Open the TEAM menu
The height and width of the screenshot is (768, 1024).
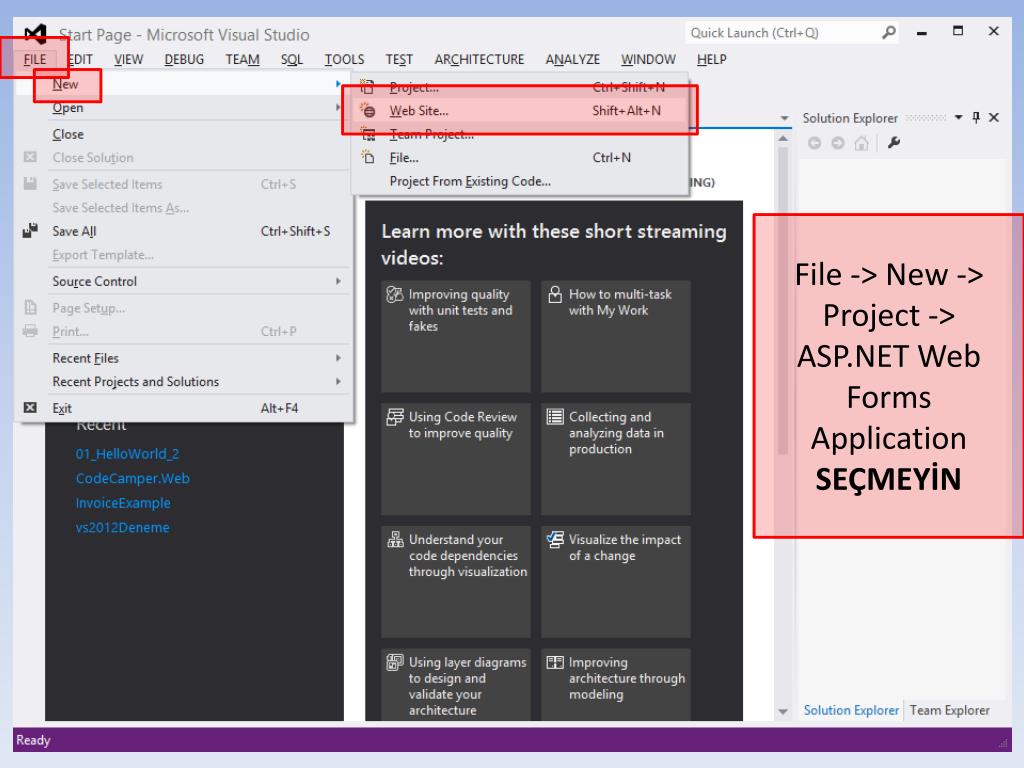pyautogui.click(x=242, y=59)
